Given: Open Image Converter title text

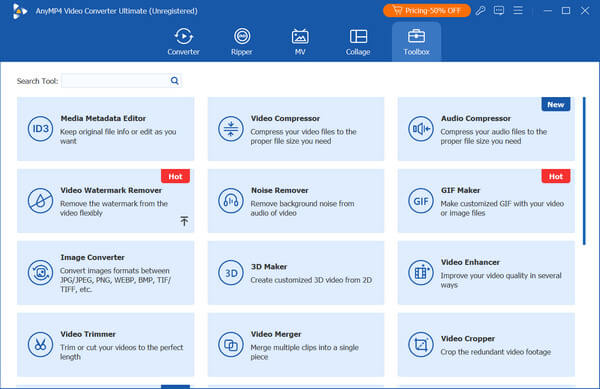Looking at the screenshot, I should tap(92, 257).
